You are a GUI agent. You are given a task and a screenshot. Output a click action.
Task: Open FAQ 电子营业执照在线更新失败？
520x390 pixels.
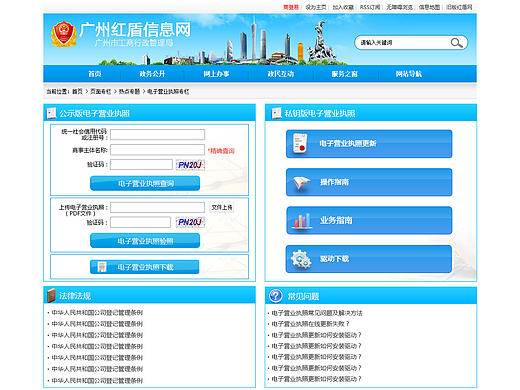310,324
